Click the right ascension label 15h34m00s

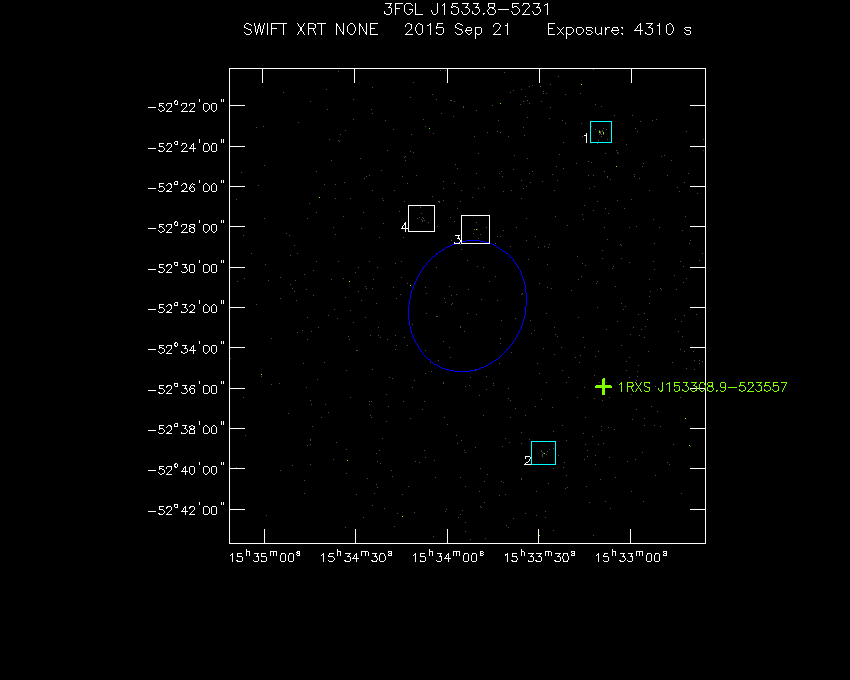pyautogui.click(x=448, y=557)
